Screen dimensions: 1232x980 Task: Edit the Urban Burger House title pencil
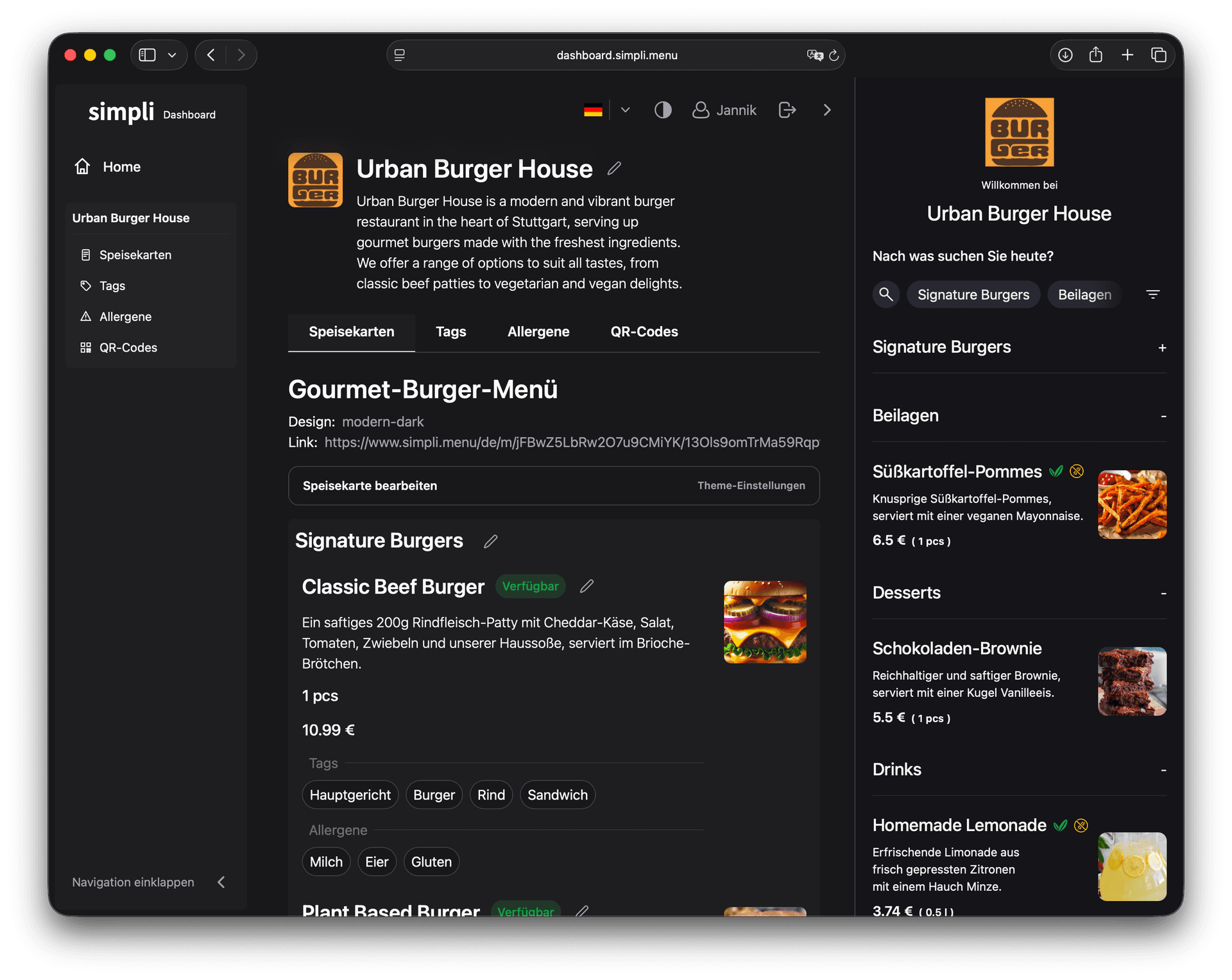point(614,168)
